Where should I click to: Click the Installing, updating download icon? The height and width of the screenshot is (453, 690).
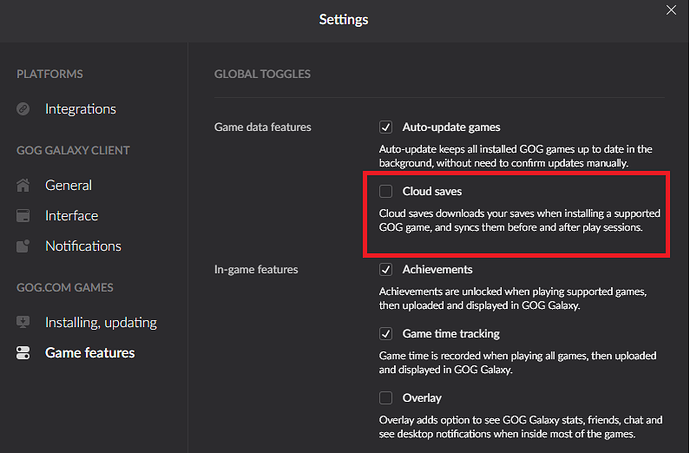coord(24,322)
